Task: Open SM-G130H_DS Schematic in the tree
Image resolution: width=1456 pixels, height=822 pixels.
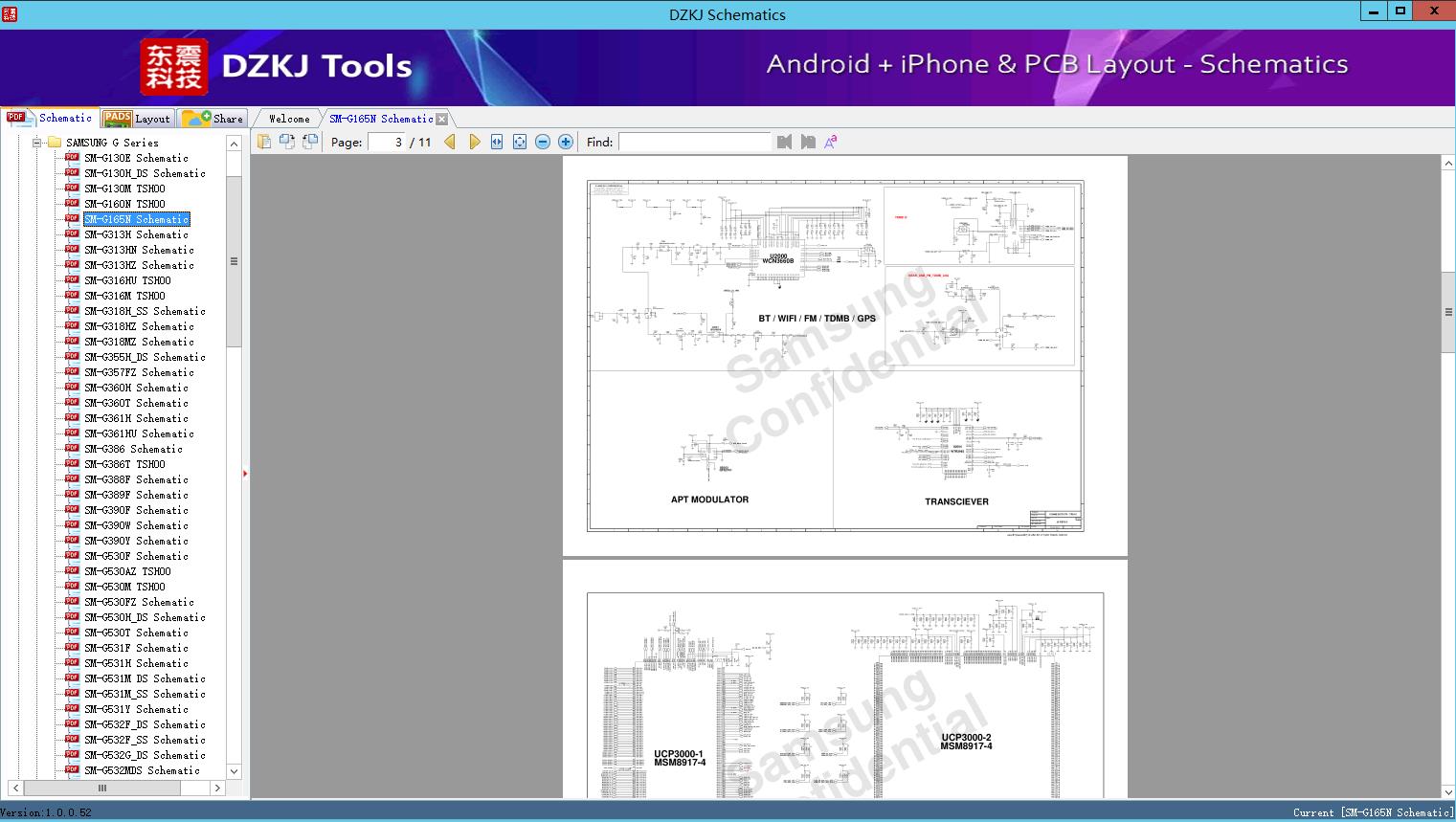Action: (x=145, y=173)
